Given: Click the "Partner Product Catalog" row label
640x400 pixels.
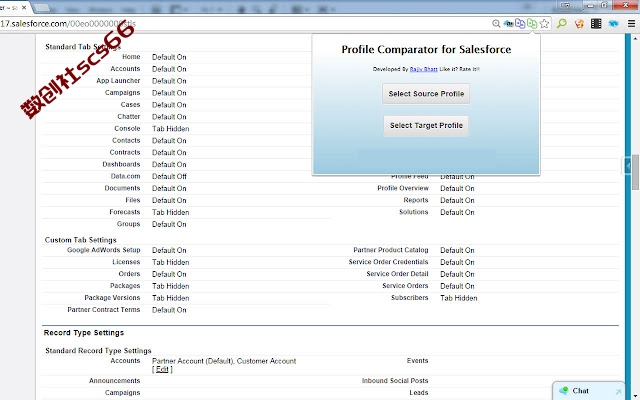Looking at the screenshot, I should coord(391,250).
